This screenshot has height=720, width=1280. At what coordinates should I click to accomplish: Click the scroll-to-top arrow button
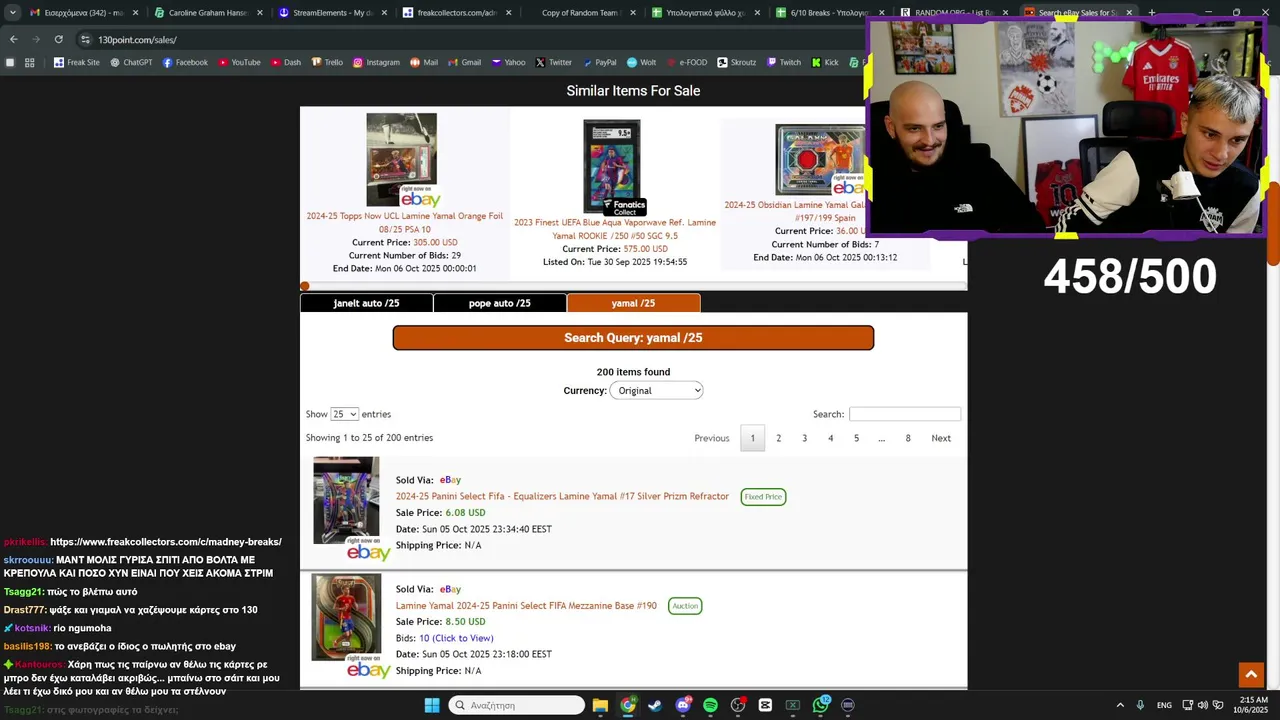[x=1251, y=675]
